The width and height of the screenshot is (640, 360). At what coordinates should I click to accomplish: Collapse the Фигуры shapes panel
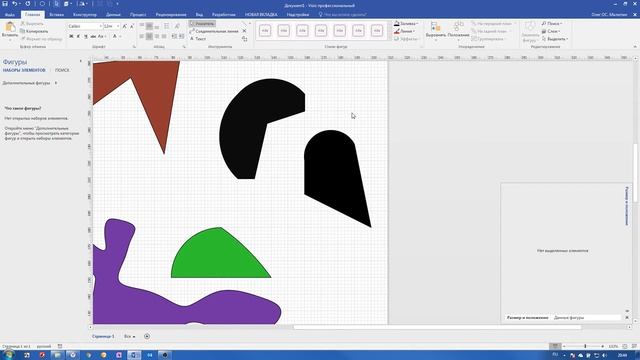[x=80, y=61]
